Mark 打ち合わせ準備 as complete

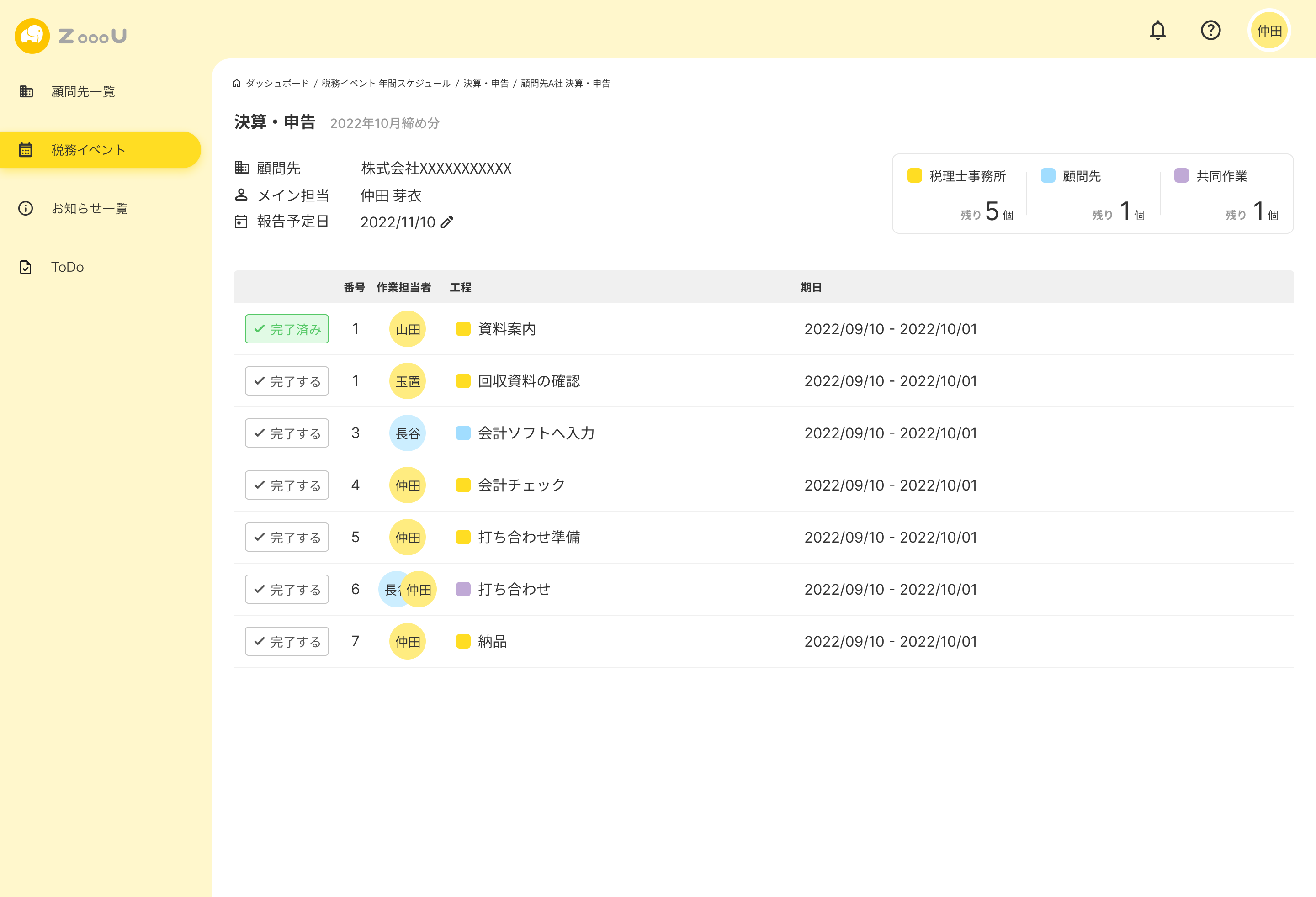(x=287, y=537)
